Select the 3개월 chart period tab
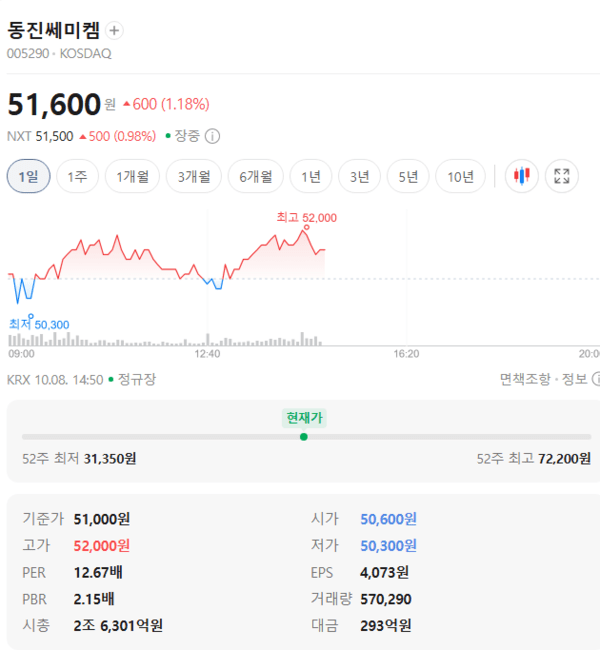The width and height of the screenshot is (600, 650). [x=194, y=176]
